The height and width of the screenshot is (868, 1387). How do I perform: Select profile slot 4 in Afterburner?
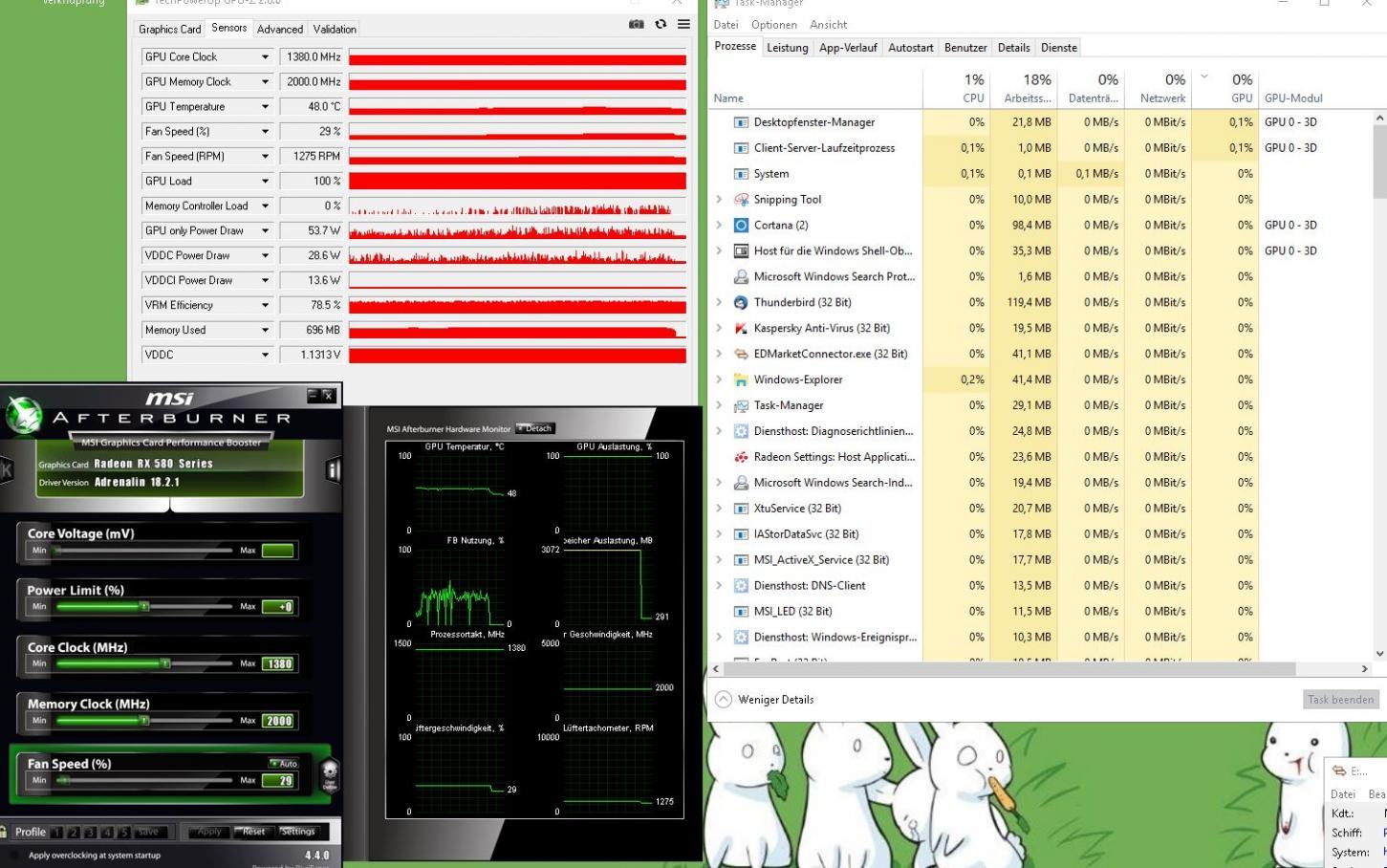(107, 832)
